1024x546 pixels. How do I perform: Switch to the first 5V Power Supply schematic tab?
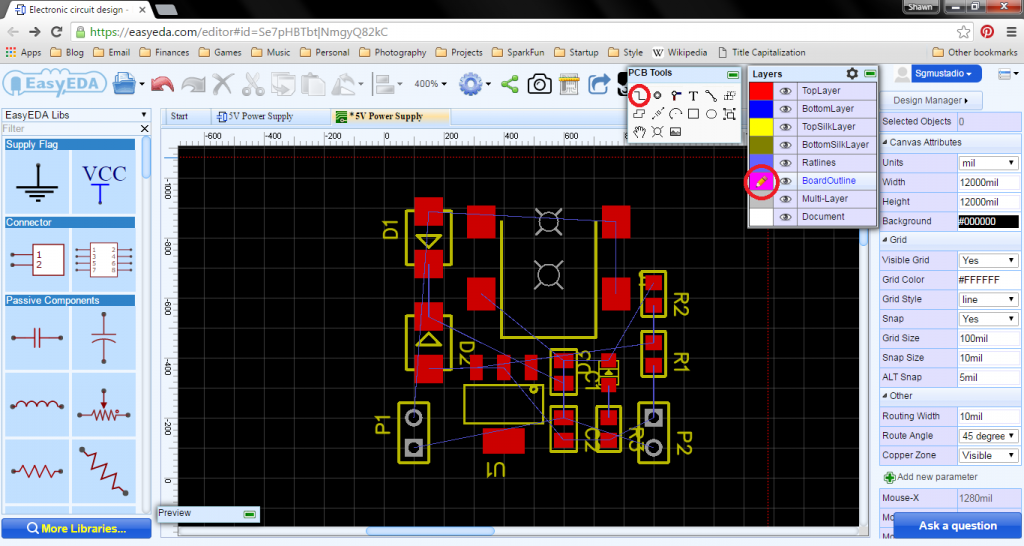(262, 116)
